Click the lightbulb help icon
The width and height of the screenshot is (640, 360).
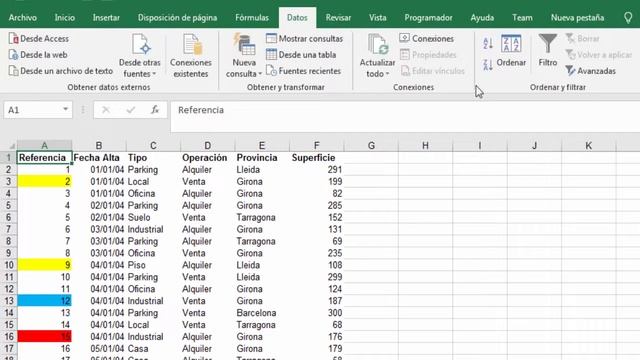[x=628, y=18]
